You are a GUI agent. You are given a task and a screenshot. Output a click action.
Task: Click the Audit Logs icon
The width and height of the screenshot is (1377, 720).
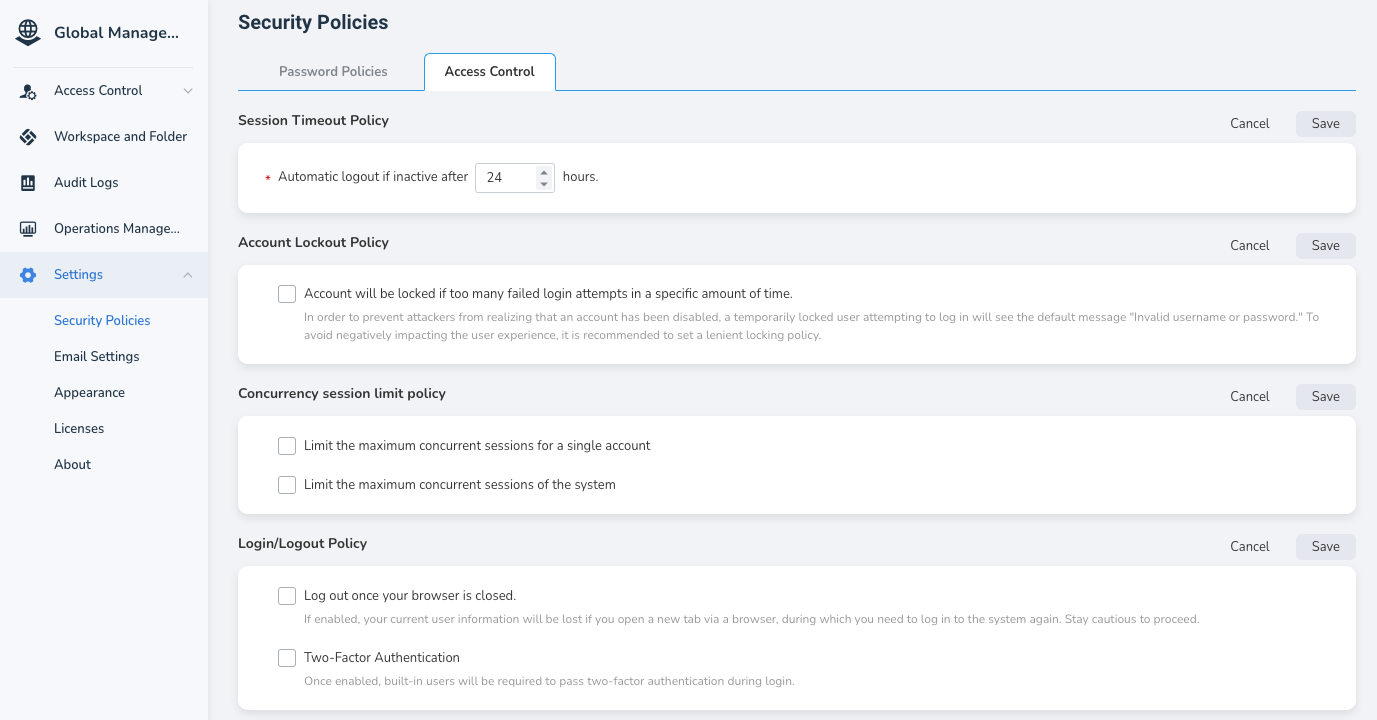coord(28,183)
